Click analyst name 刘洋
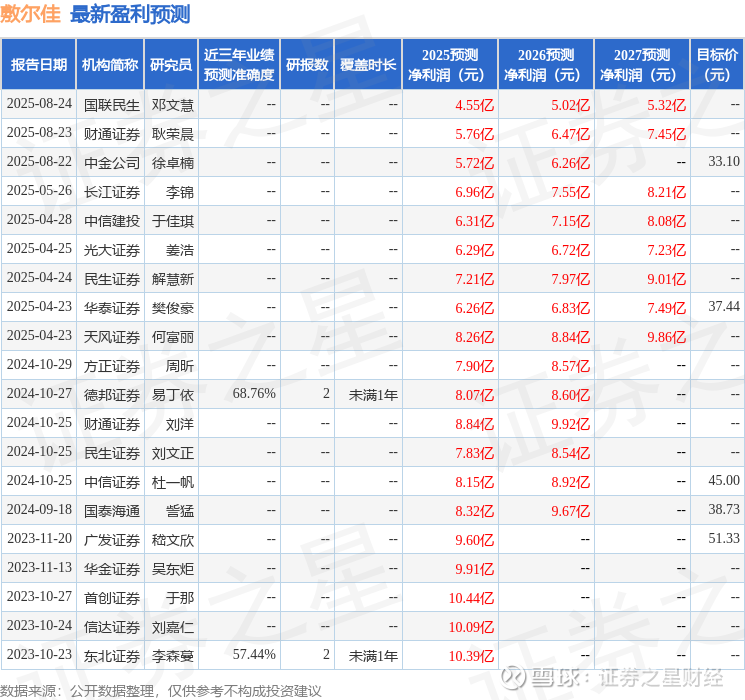Image resolution: width=745 pixels, height=700 pixels. click(x=180, y=424)
